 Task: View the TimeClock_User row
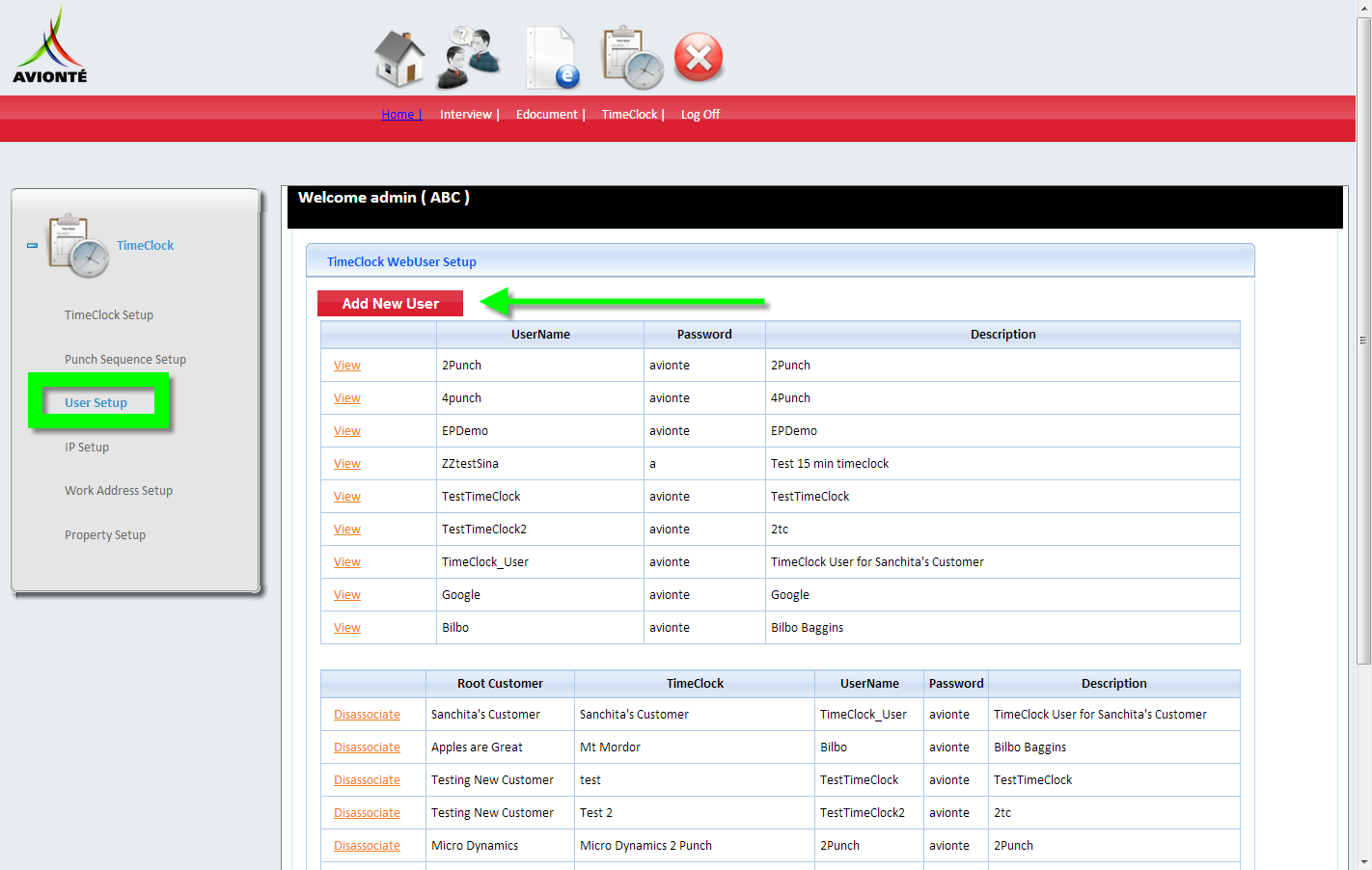click(x=347, y=562)
